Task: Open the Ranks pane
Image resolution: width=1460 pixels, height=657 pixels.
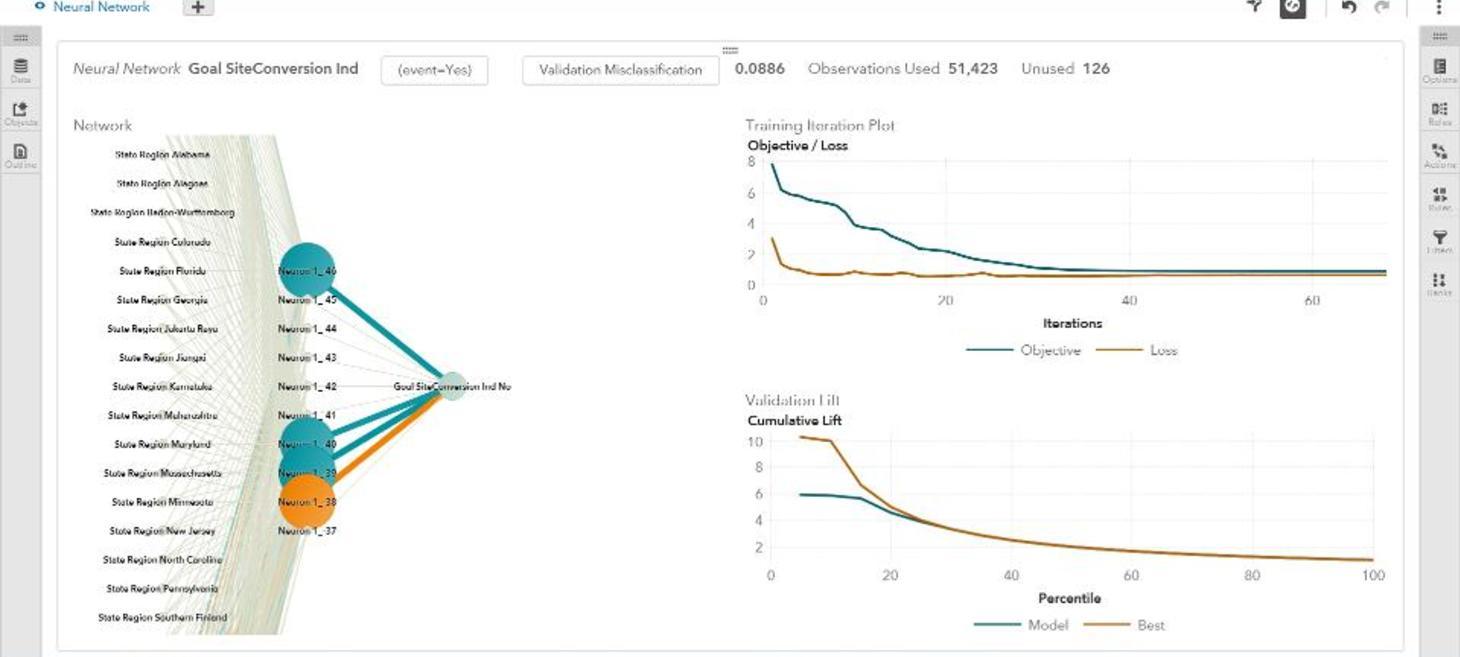Action: click(1439, 284)
